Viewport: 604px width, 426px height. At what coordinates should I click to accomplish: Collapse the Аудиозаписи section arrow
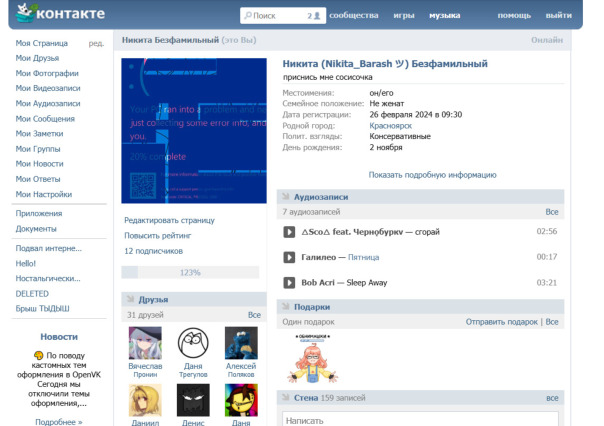[x=286, y=196]
